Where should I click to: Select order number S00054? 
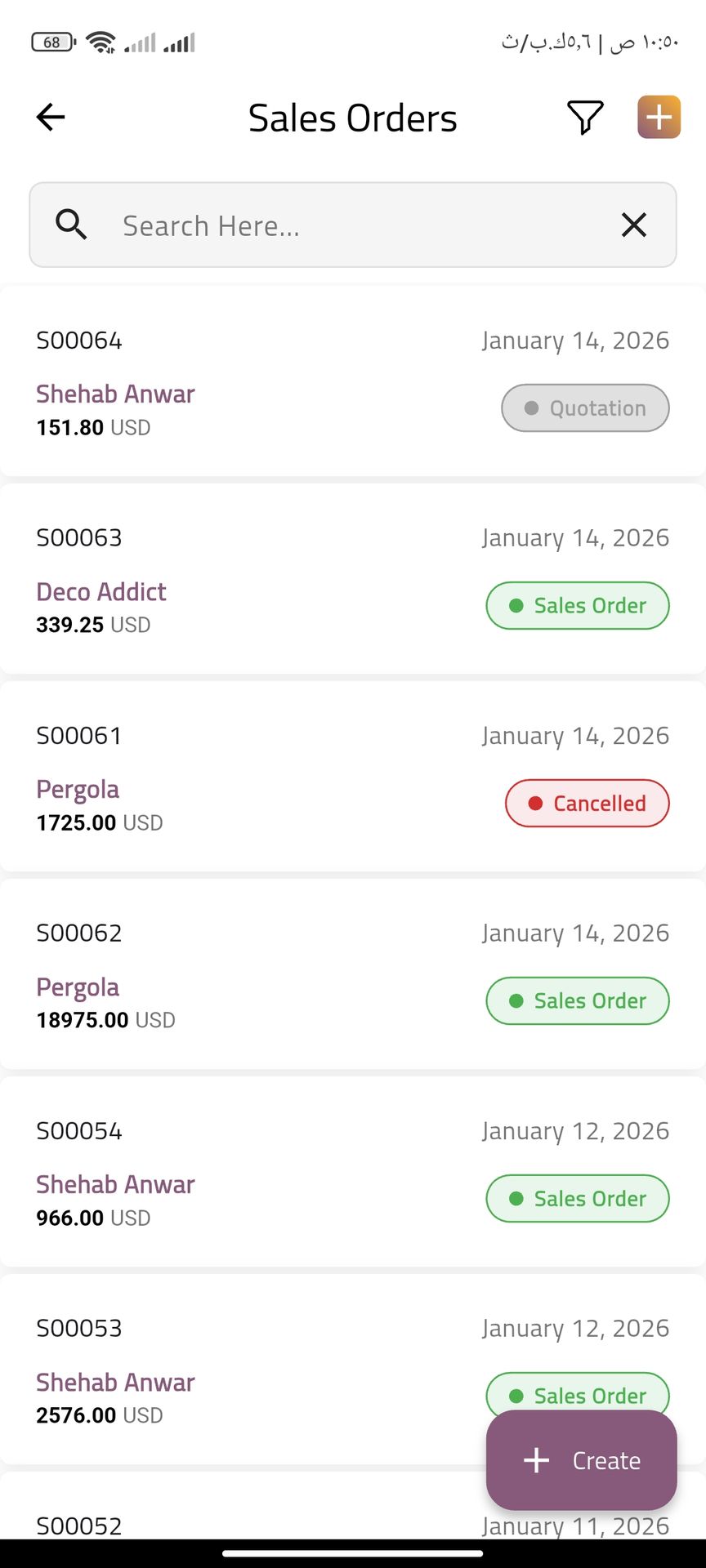79,1131
